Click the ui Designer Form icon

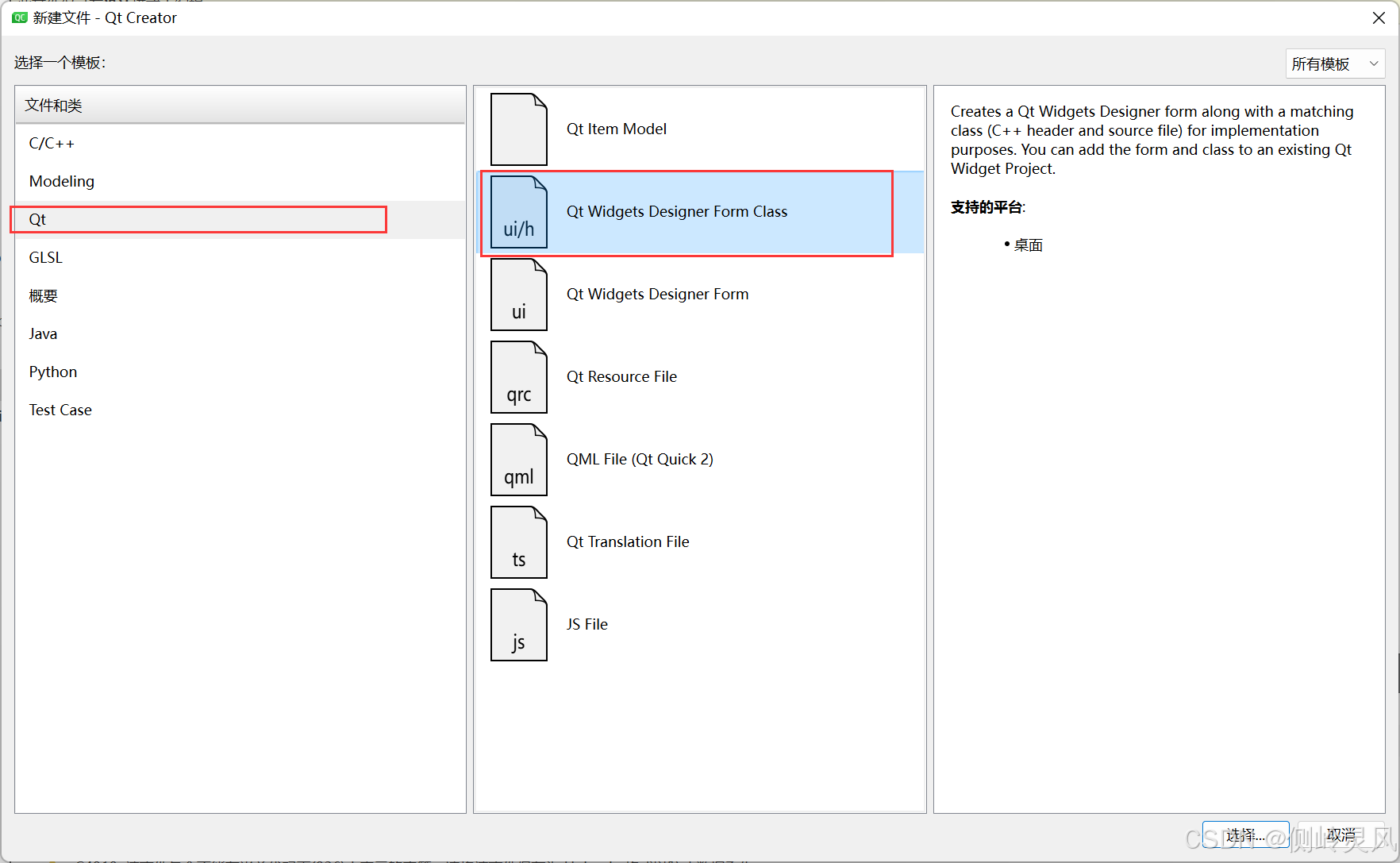pyautogui.click(x=519, y=295)
